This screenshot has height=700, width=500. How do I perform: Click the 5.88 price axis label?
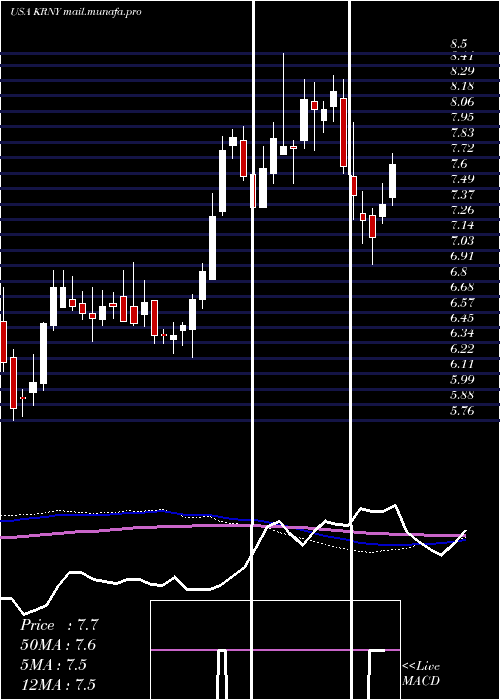[462, 395]
